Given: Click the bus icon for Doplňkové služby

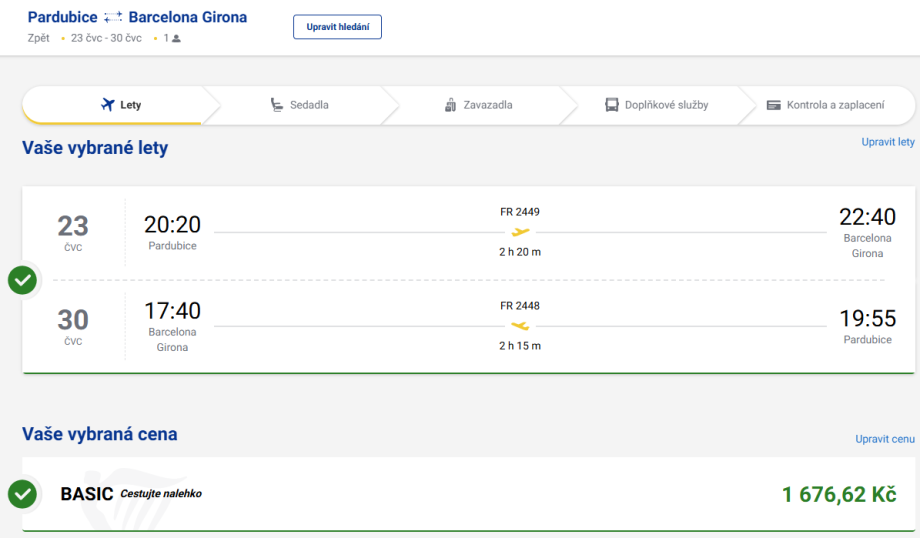Looking at the screenshot, I should pos(612,105).
